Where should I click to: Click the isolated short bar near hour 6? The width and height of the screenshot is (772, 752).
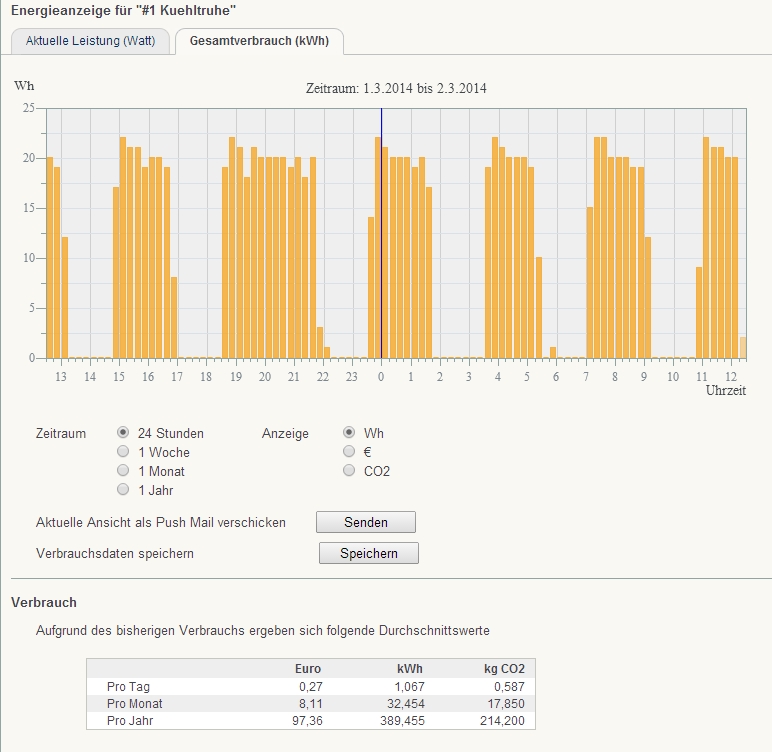553,352
